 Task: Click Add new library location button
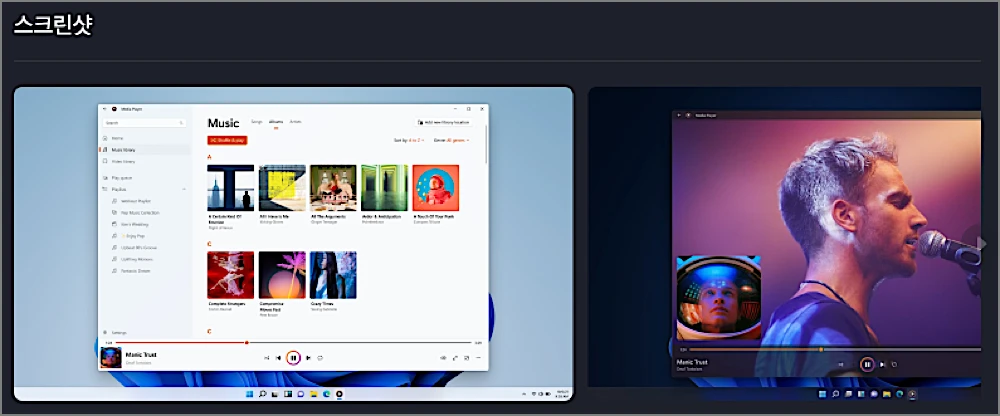[444, 122]
